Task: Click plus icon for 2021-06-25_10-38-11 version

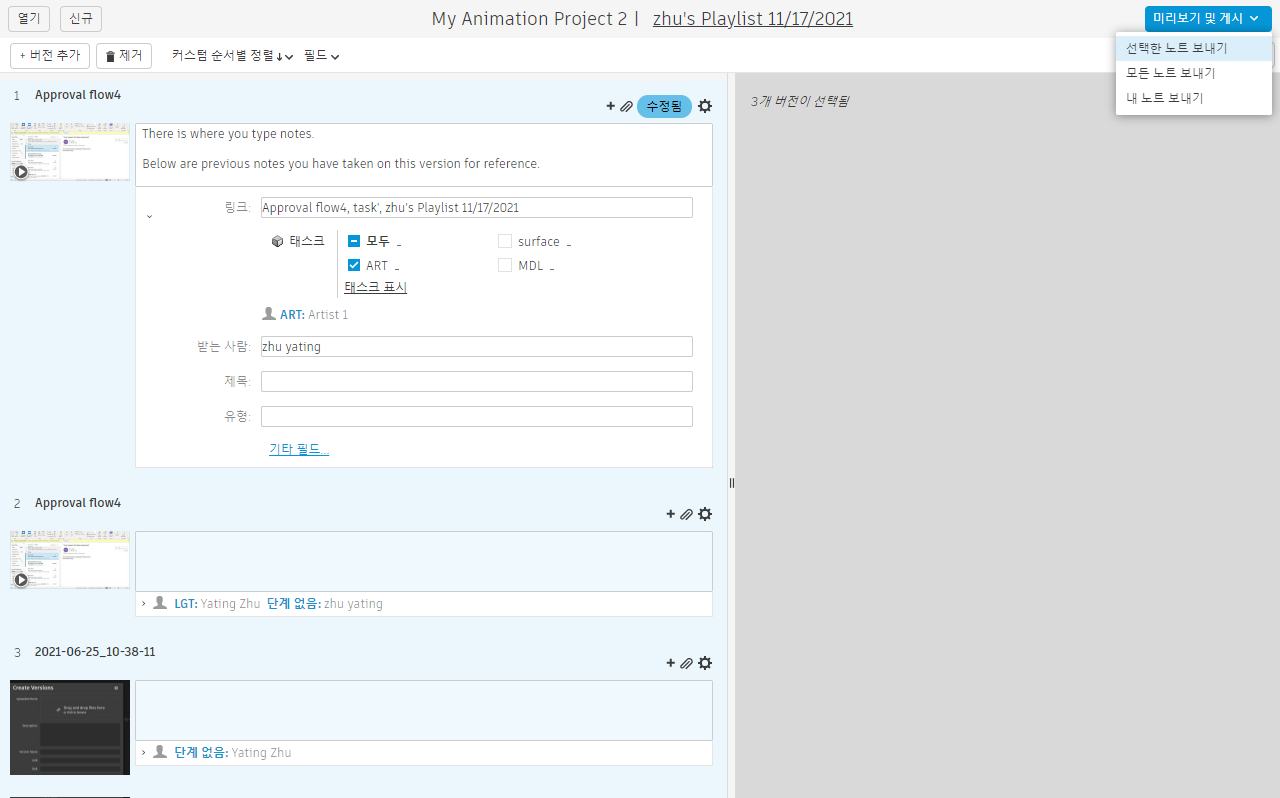Action: coord(671,663)
